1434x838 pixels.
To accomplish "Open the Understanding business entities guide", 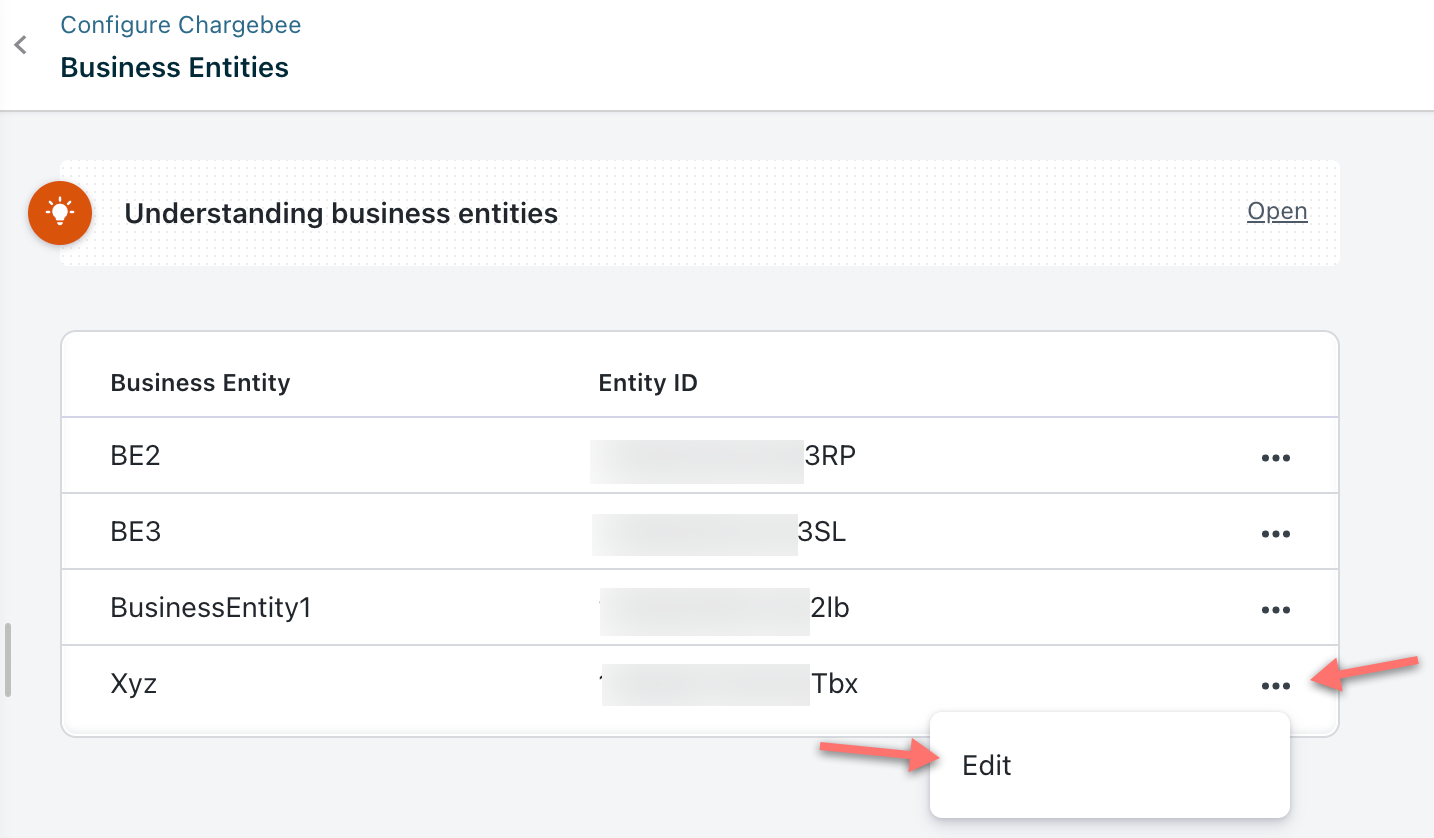I will pyautogui.click(x=1277, y=212).
